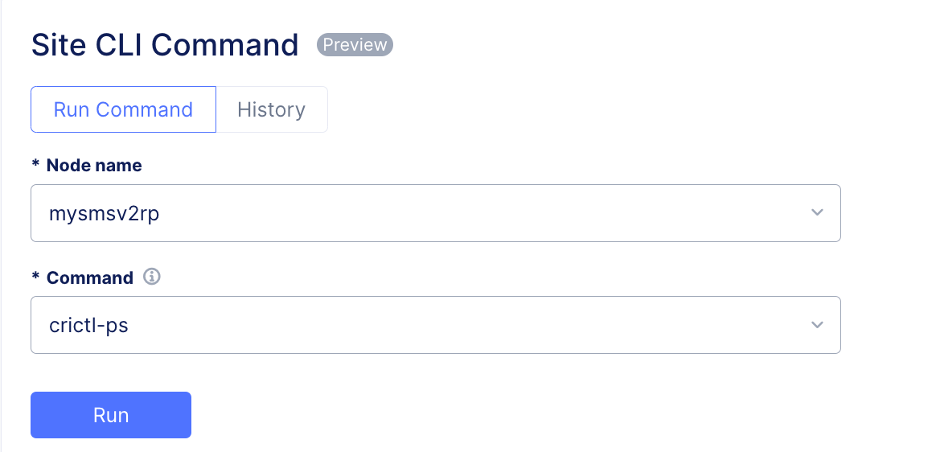Image resolution: width=936 pixels, height=452 pixels.
Task: Click the Preview badge
Action: [x=355, y=45]
